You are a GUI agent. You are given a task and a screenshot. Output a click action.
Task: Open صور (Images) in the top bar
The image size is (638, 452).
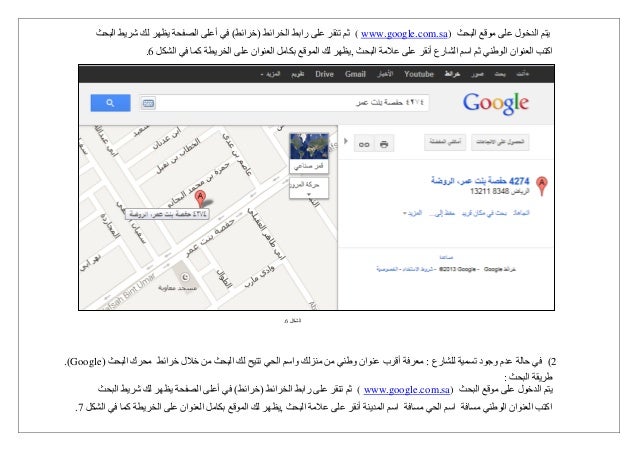477,74
